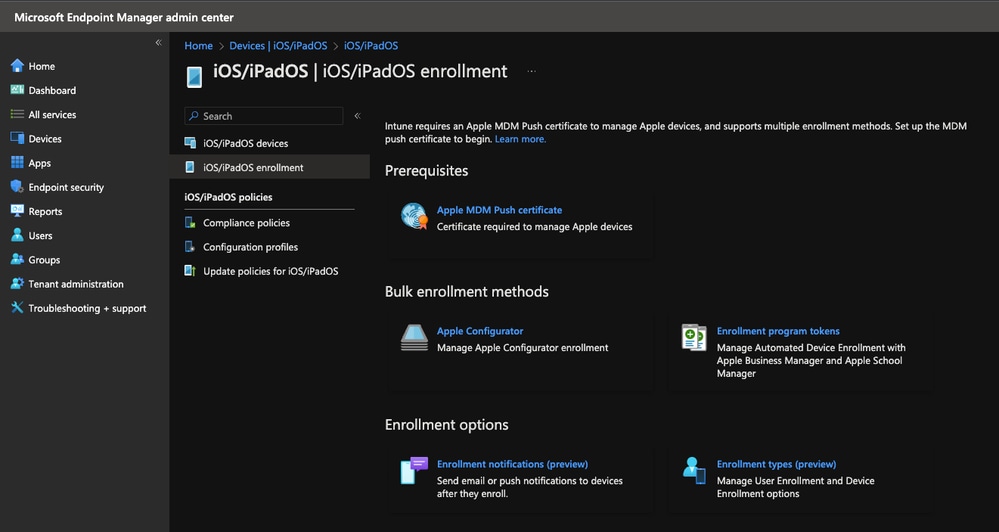This screenshot has width=999, height=532.
Task: Click the Enrollment notifications icon
Action: 414,470
